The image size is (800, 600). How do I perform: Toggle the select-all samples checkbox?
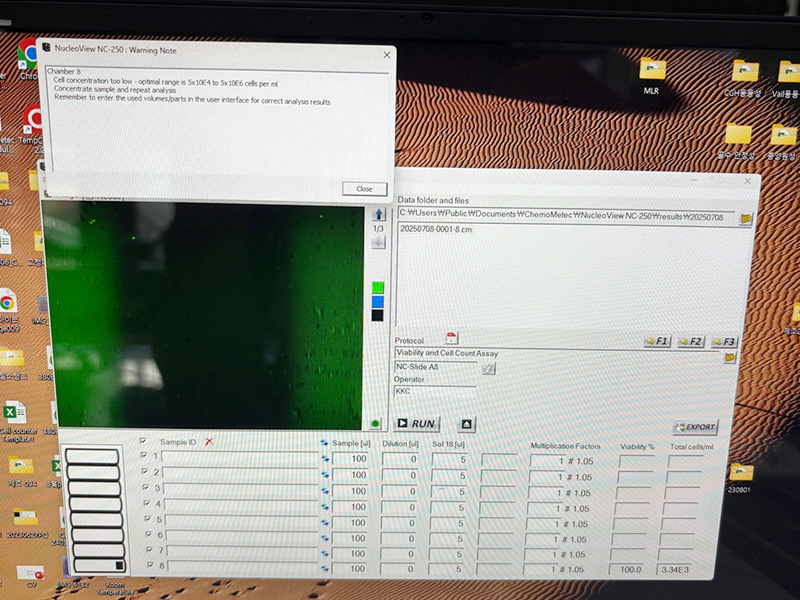point(144,440)
